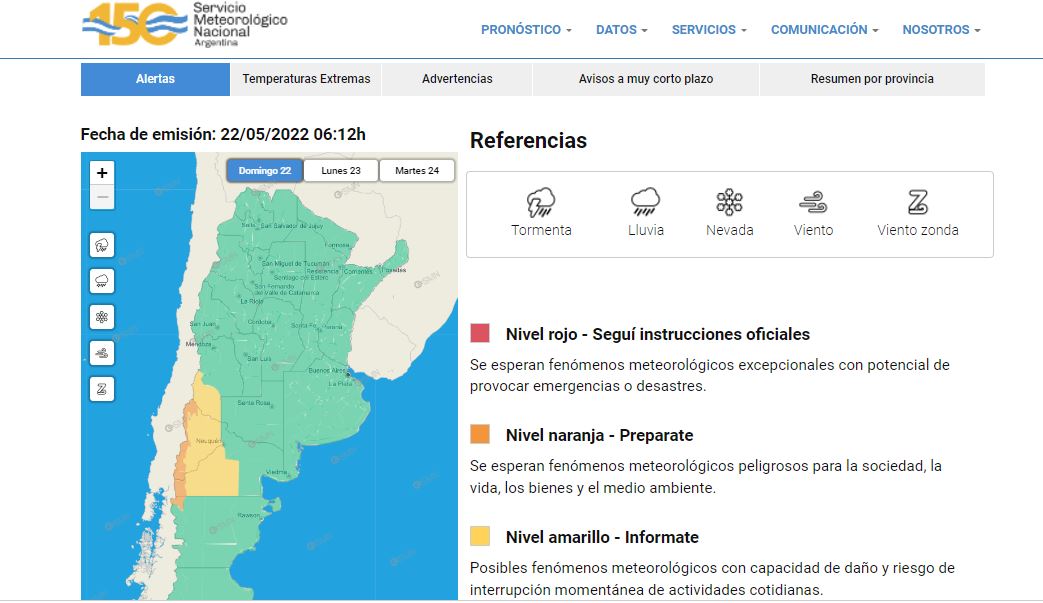
Task: Switch to Resumen por provincia tab
Action: pos(872,79)
